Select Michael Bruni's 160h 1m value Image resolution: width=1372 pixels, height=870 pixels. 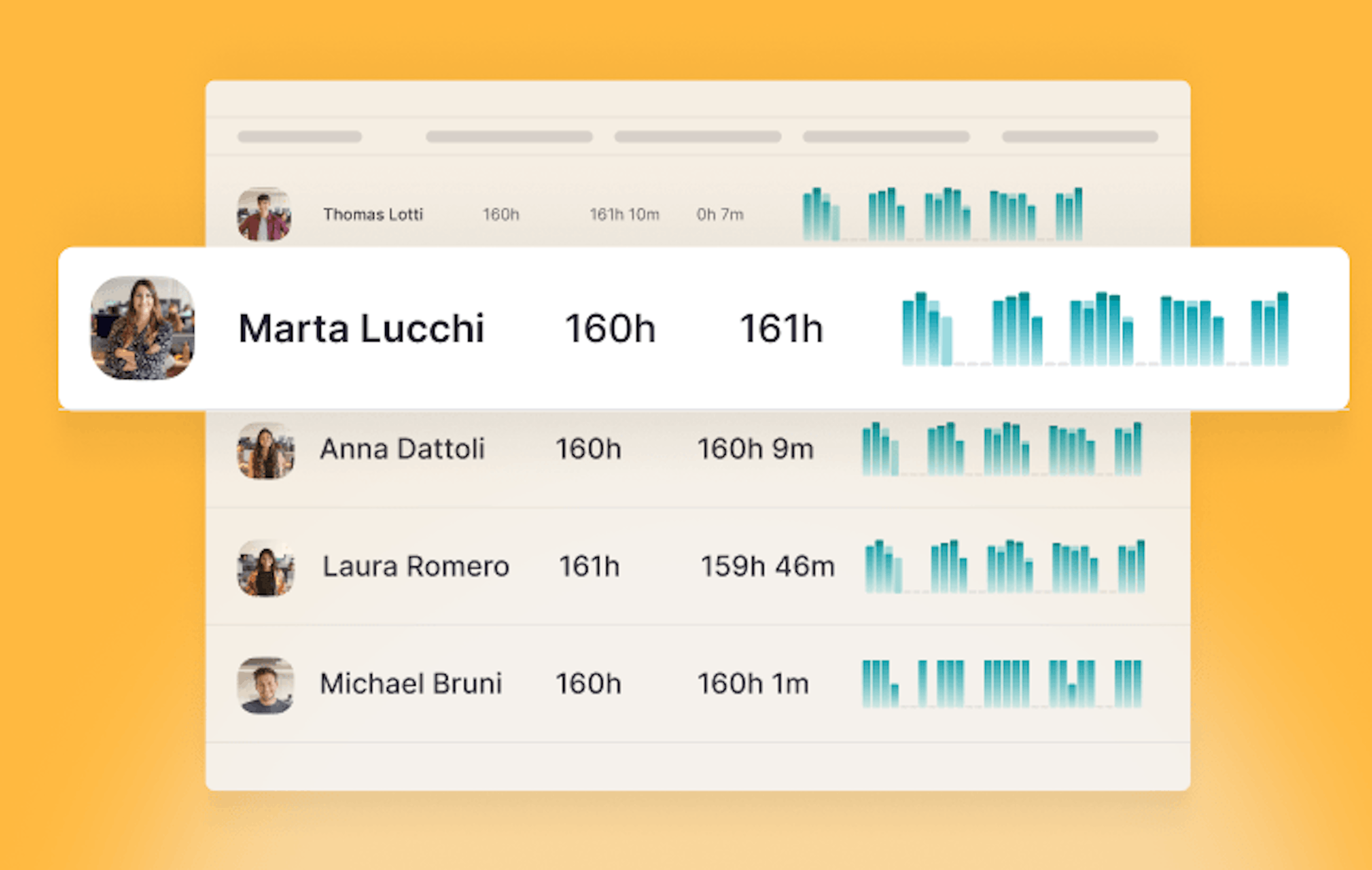pos(753,683)
